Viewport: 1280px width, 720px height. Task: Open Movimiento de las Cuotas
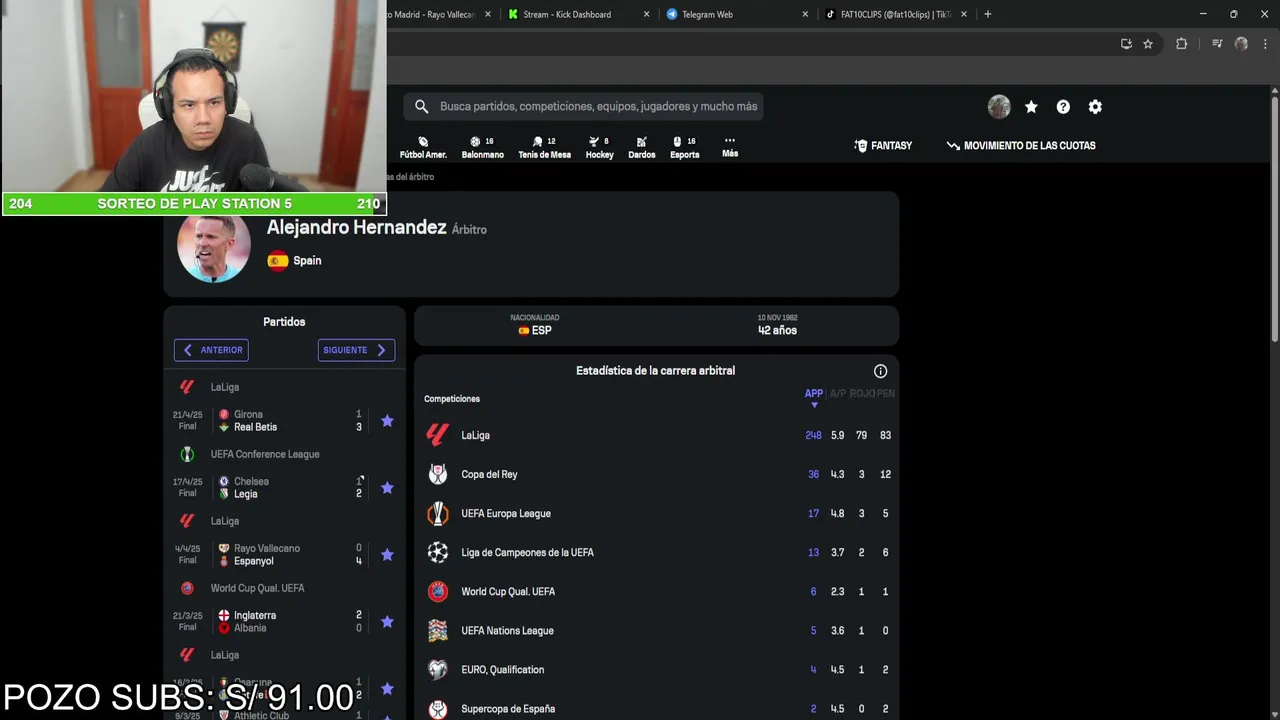tap(1021, 146)
